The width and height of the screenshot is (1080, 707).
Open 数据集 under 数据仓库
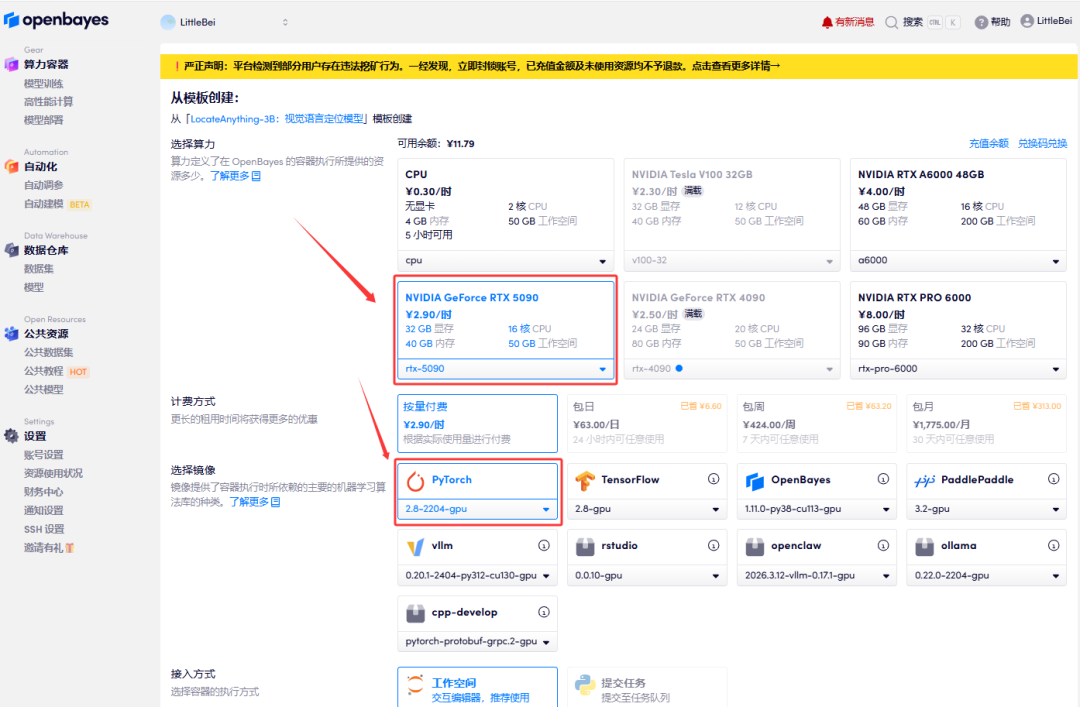point(39,268)
